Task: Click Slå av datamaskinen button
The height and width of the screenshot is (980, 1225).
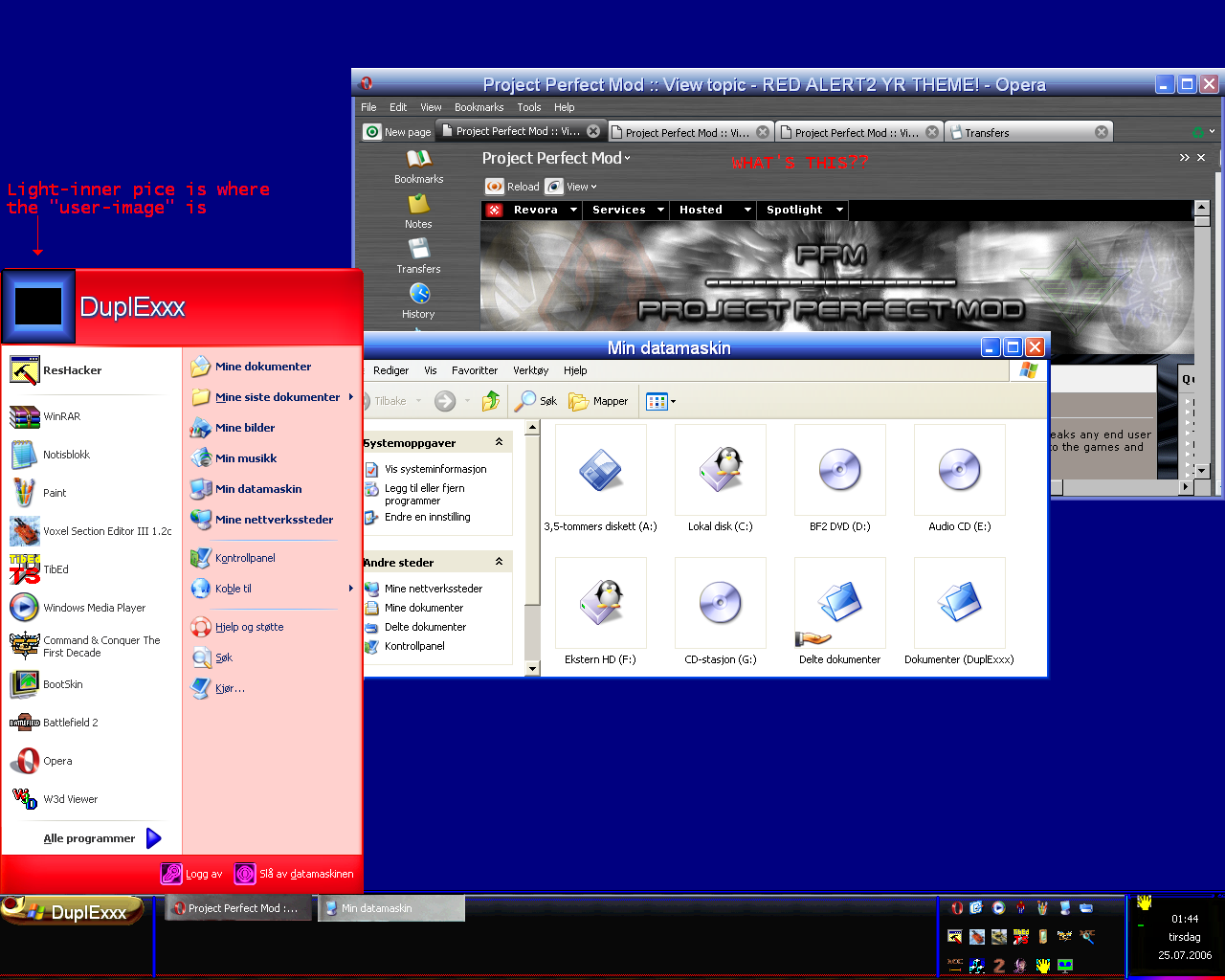Action: coord(295,874)
